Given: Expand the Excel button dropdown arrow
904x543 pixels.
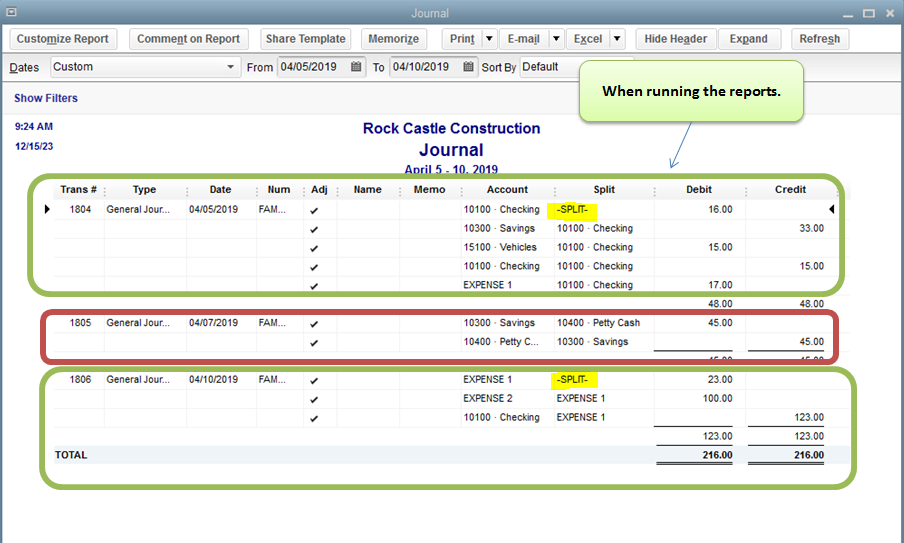Looking at the screenshot, I should [x=617, y=39].
